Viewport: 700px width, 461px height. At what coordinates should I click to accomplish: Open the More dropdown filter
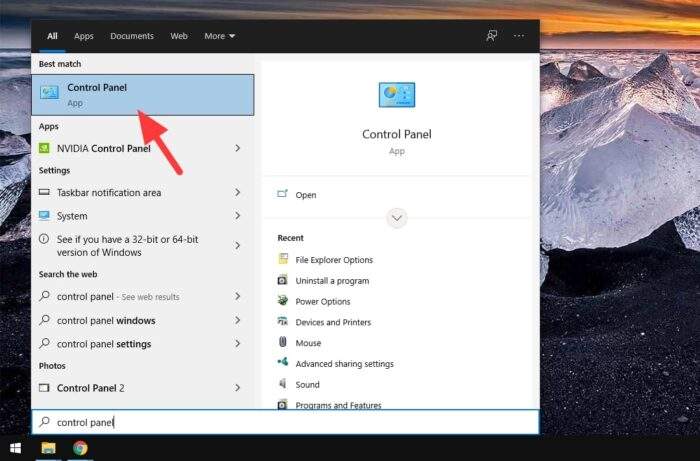pyautogui.click(x=219, y=36)
